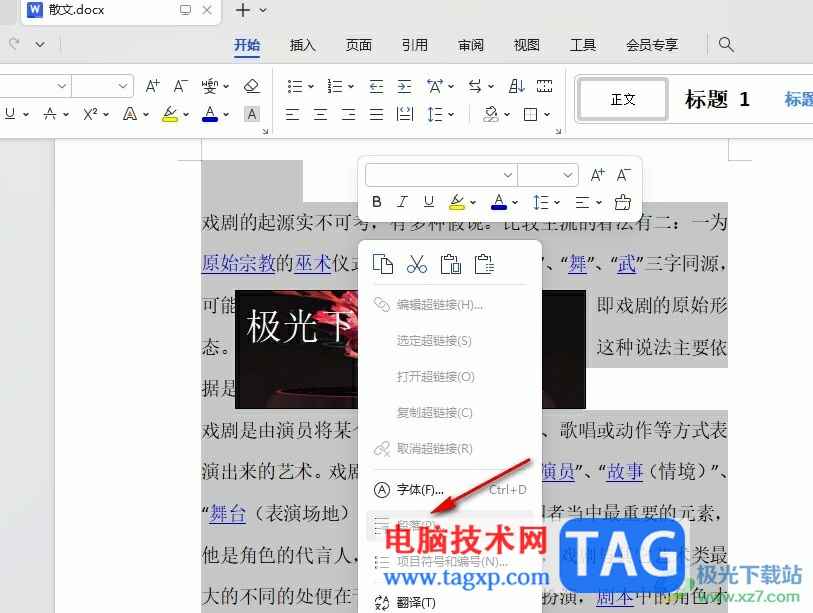Toggle Bold in the mini toolbar
813x613 pixels.
[377, 201]
